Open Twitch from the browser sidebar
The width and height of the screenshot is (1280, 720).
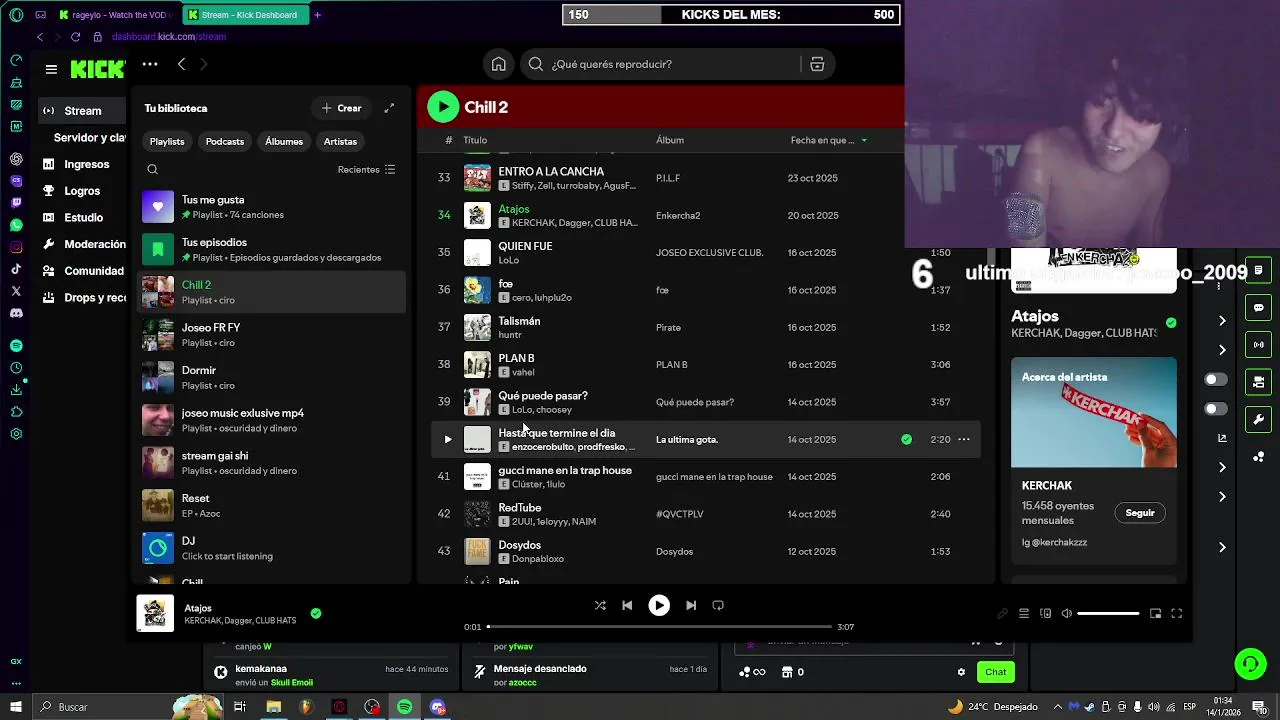click(16, 203)
